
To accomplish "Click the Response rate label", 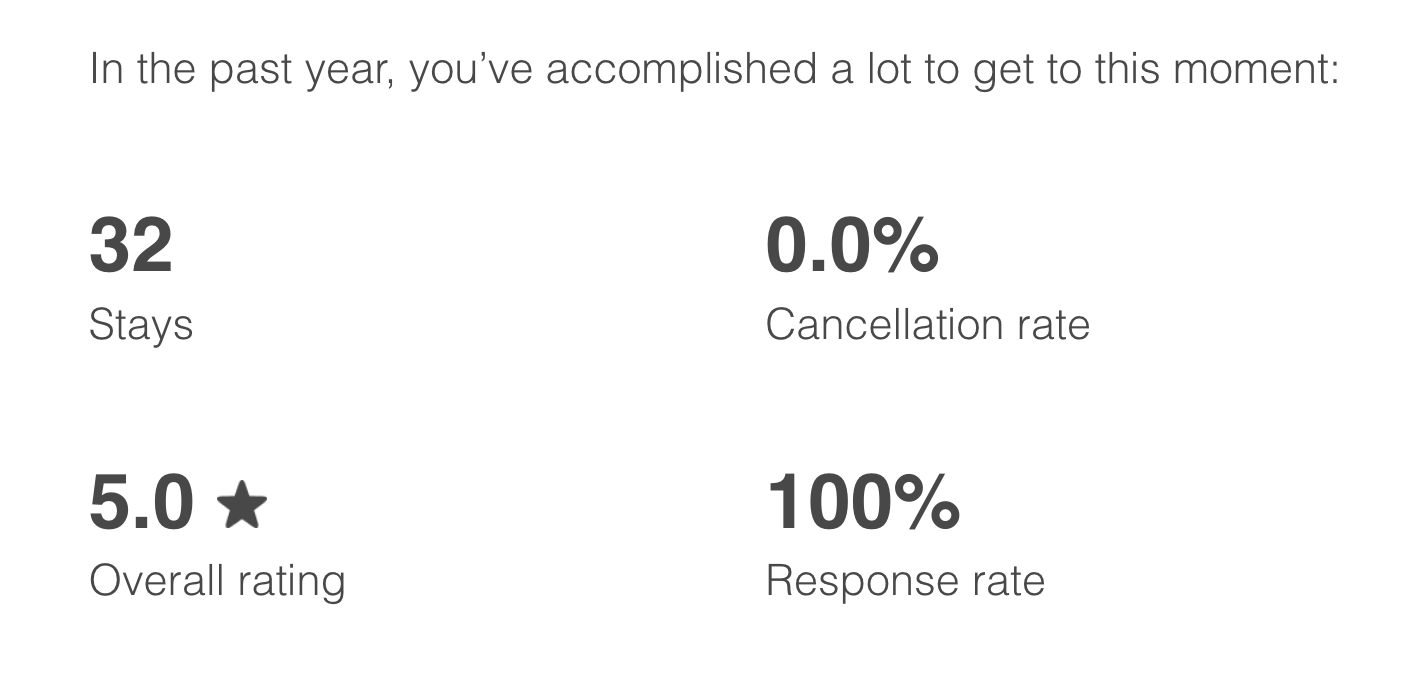I will (x=905, y=581).
